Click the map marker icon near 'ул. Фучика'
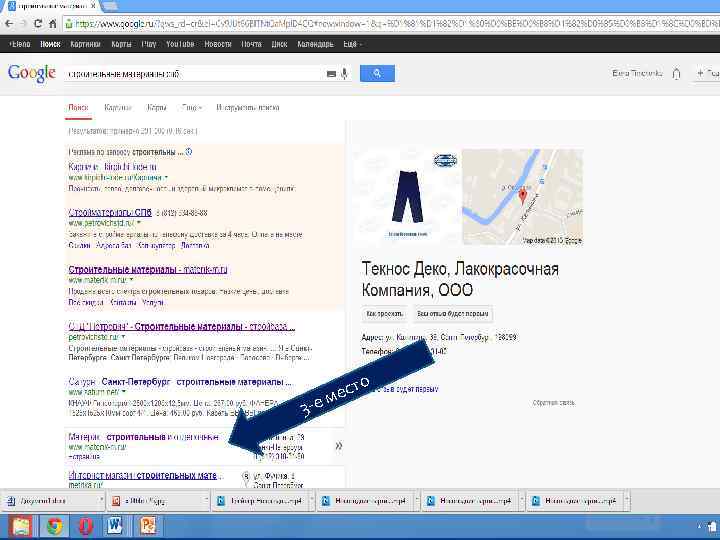The width and height of the screenshot is (720, 540). [246, 478]
